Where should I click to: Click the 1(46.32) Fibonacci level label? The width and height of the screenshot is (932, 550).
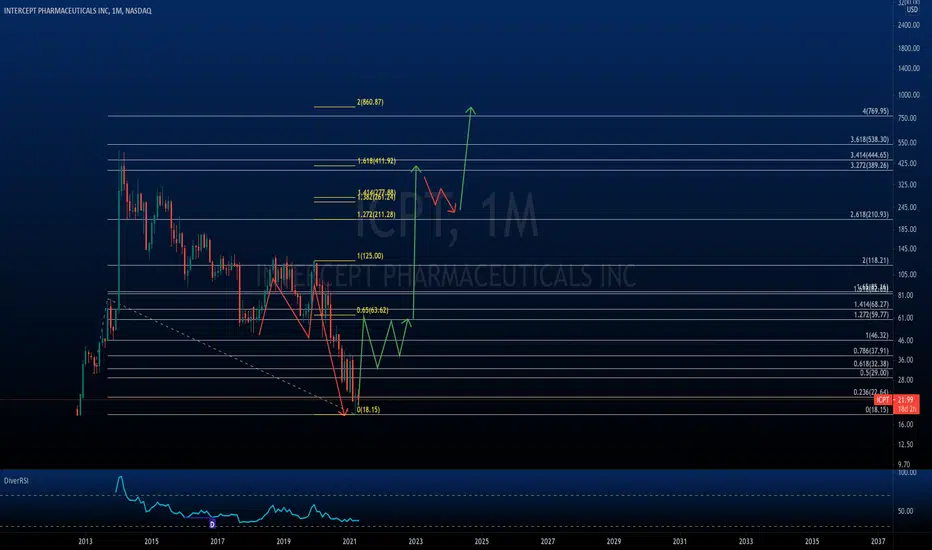coord(877,335)
